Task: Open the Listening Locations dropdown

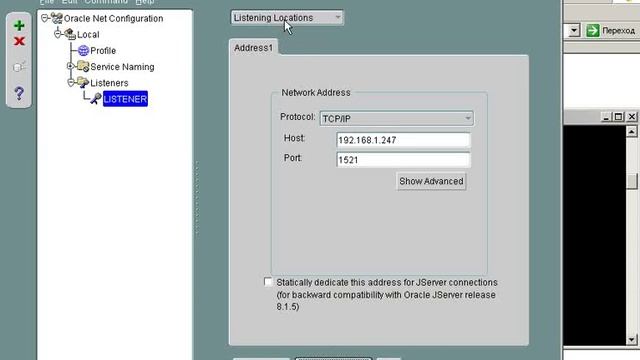Action: 287,18
